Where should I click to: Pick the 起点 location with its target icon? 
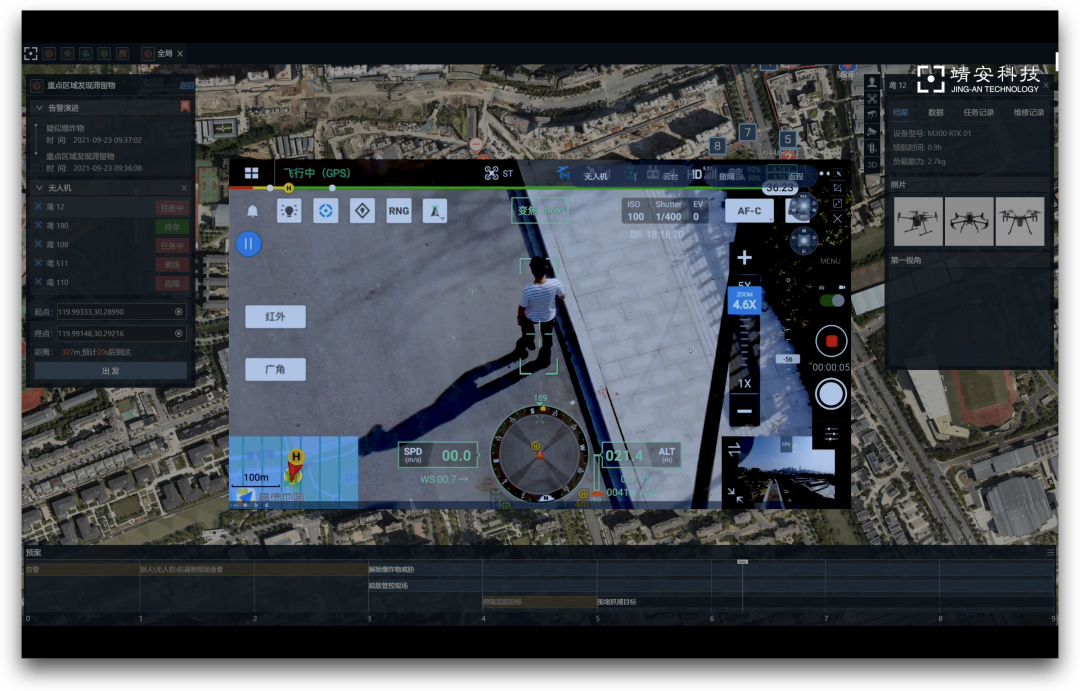tap(178, 312)
